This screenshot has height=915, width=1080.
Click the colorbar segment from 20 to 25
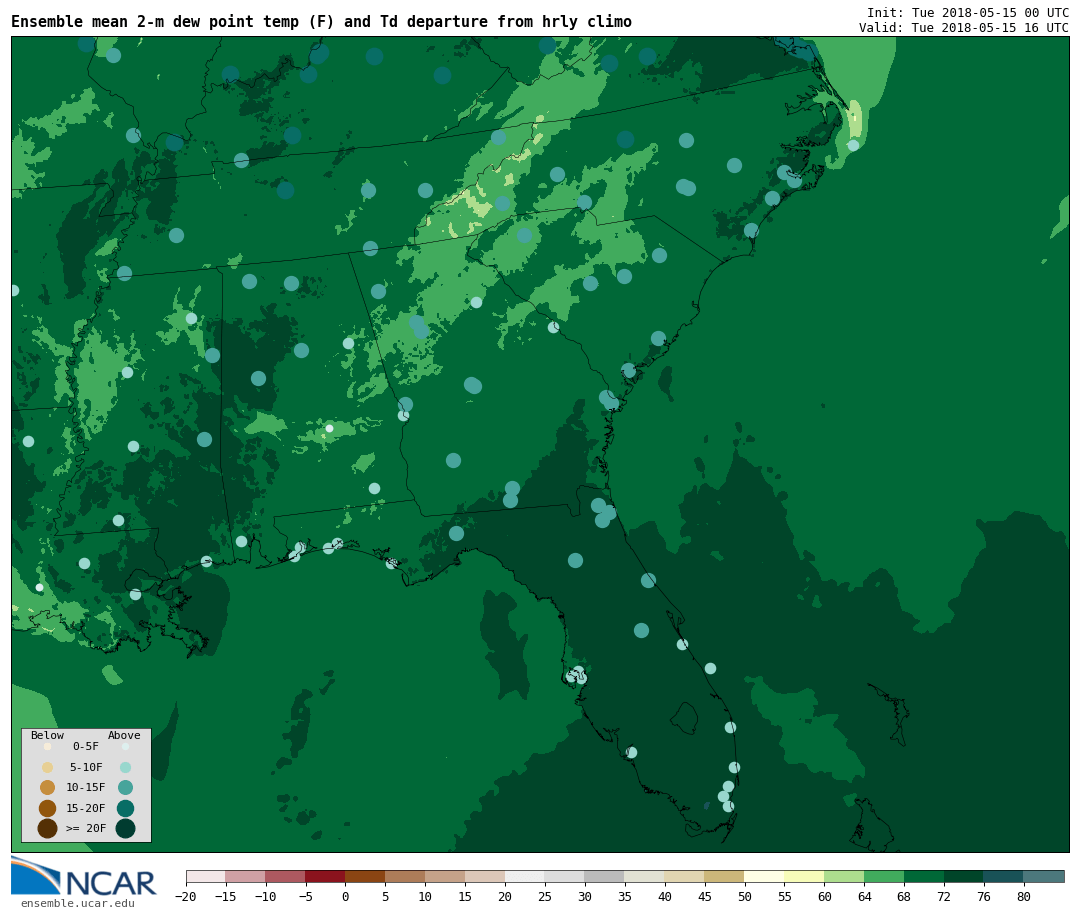(x=526, y=876)
